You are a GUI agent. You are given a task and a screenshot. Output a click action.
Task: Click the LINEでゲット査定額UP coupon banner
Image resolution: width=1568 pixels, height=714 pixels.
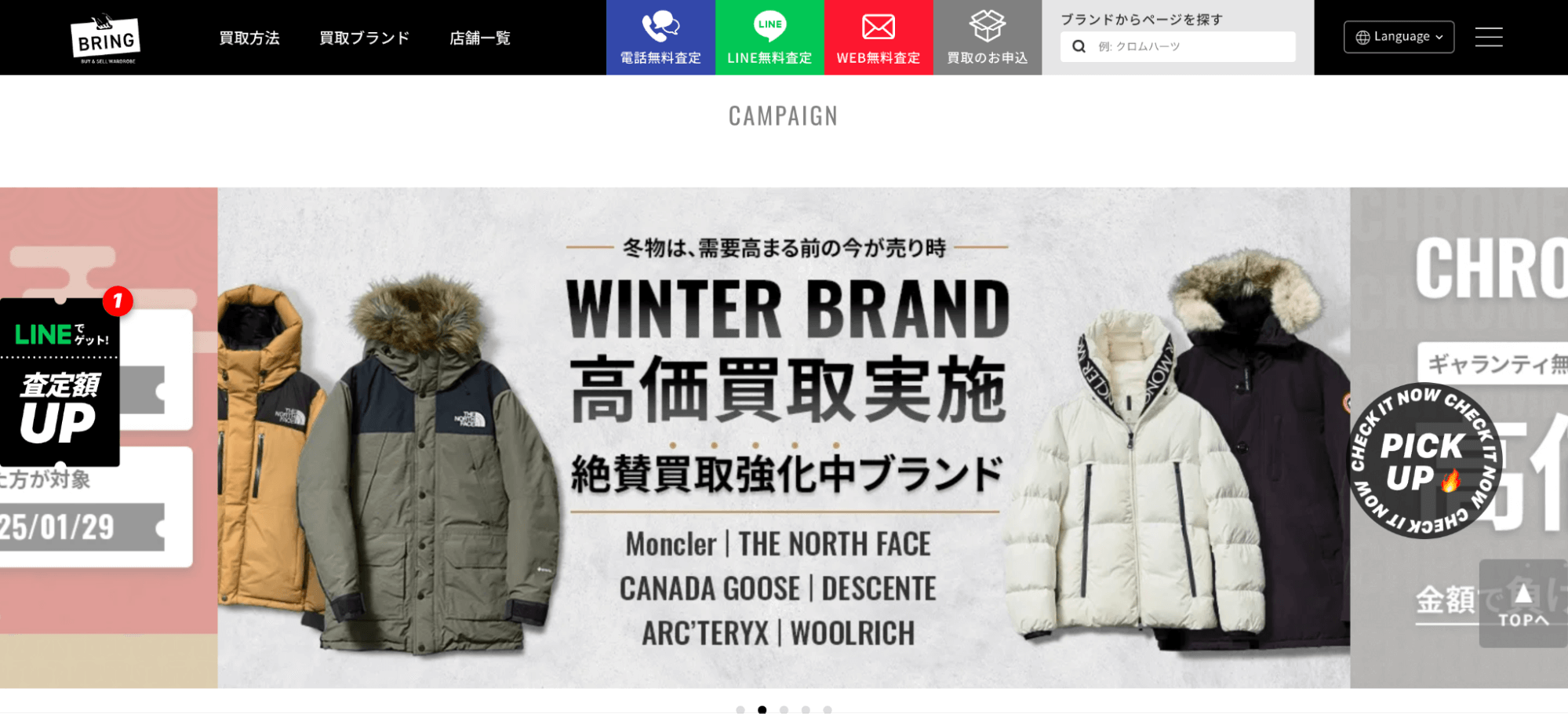60,381
